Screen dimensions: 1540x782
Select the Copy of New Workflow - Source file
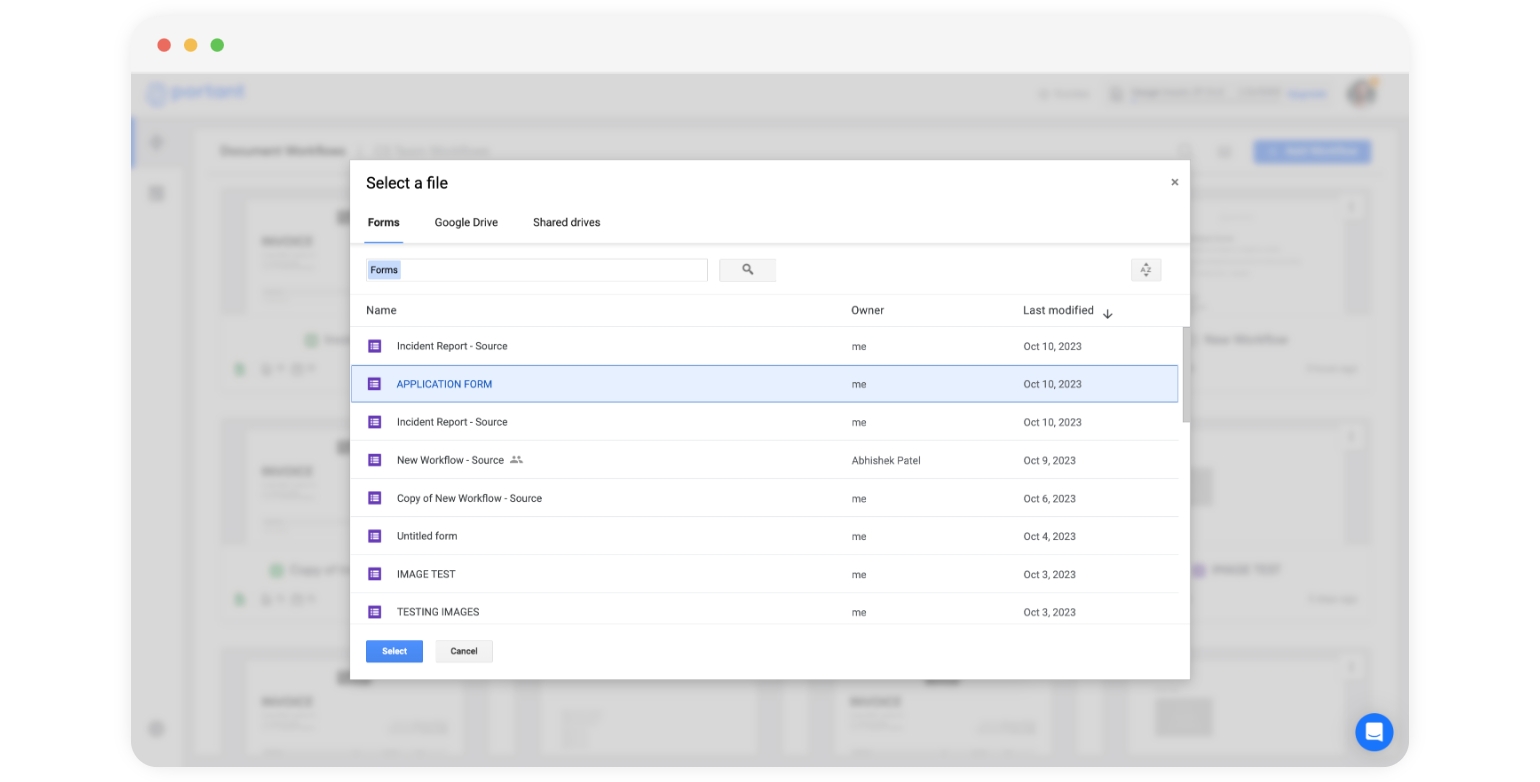point(469,498)
